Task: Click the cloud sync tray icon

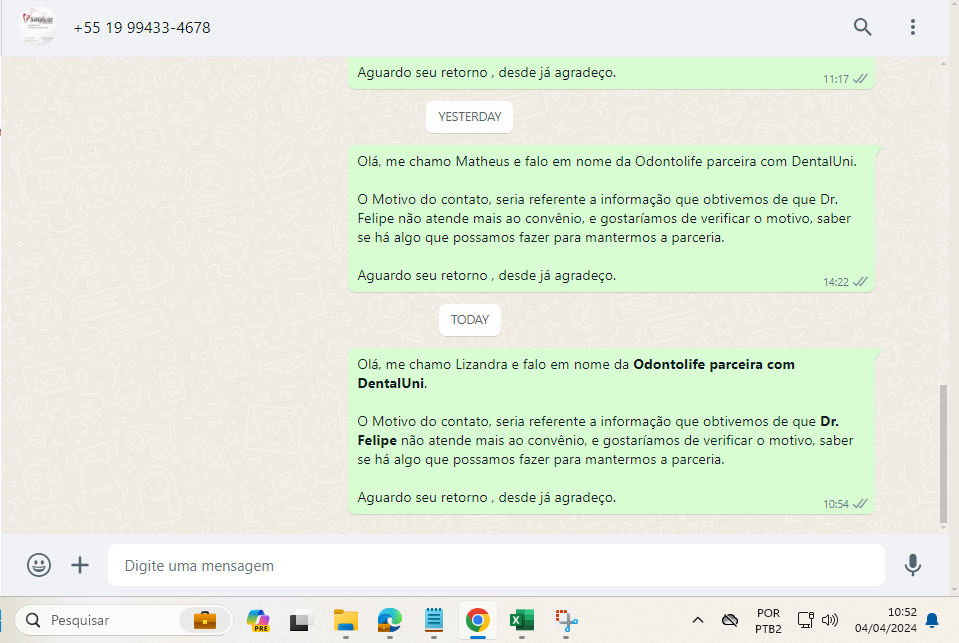Action: pyautogui.click(x=730, y=620)
